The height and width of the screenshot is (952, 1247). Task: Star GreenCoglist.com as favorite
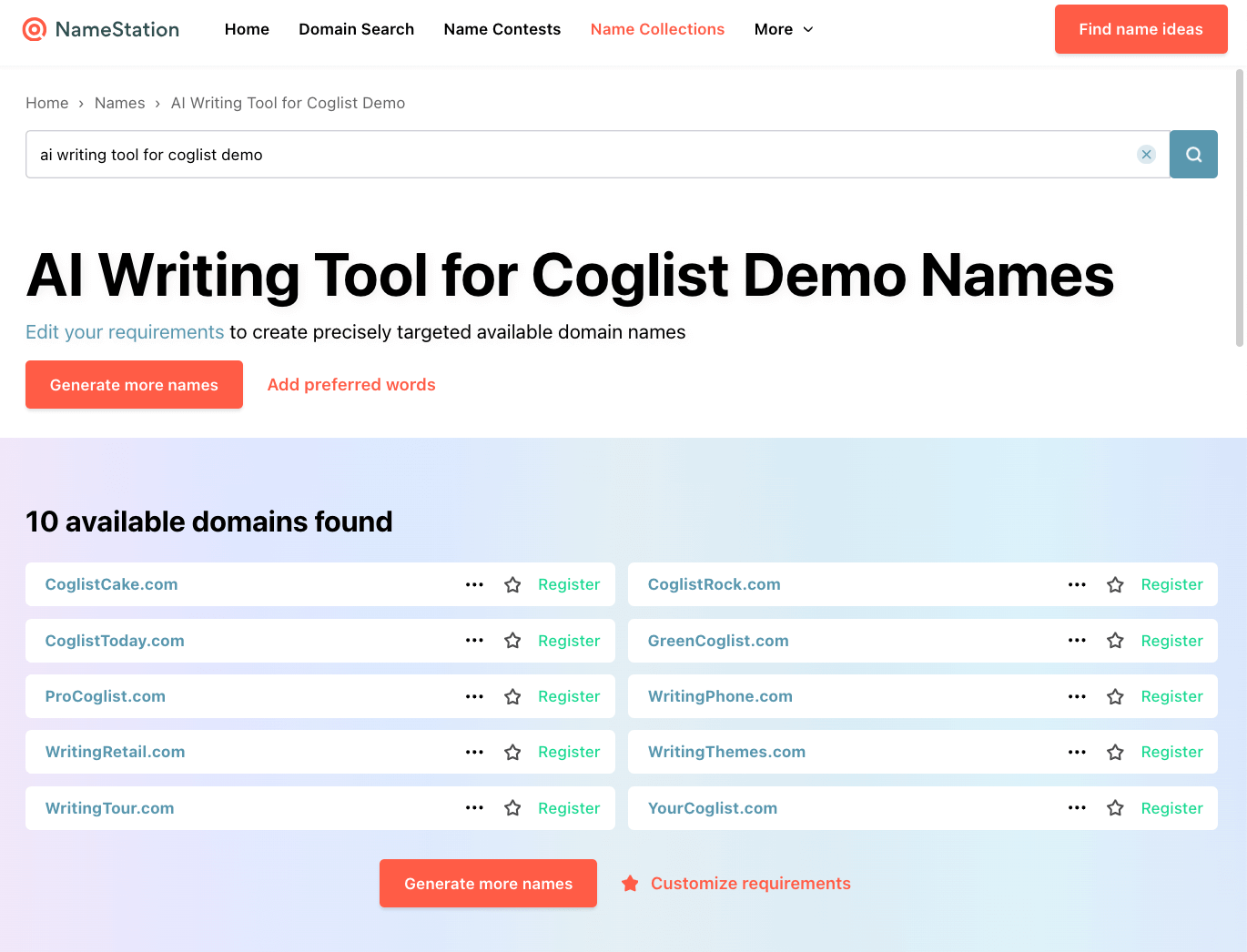tap(1115, 641)
